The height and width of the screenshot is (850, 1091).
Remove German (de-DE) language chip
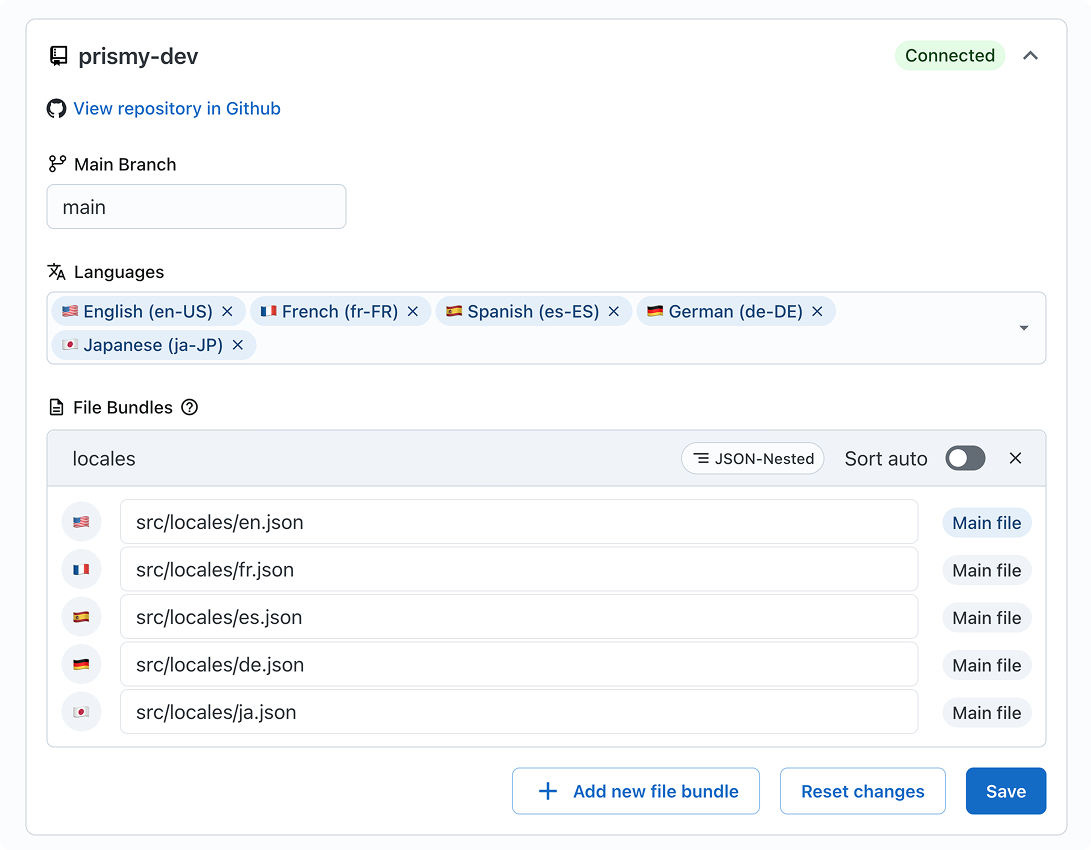point(818,312)
